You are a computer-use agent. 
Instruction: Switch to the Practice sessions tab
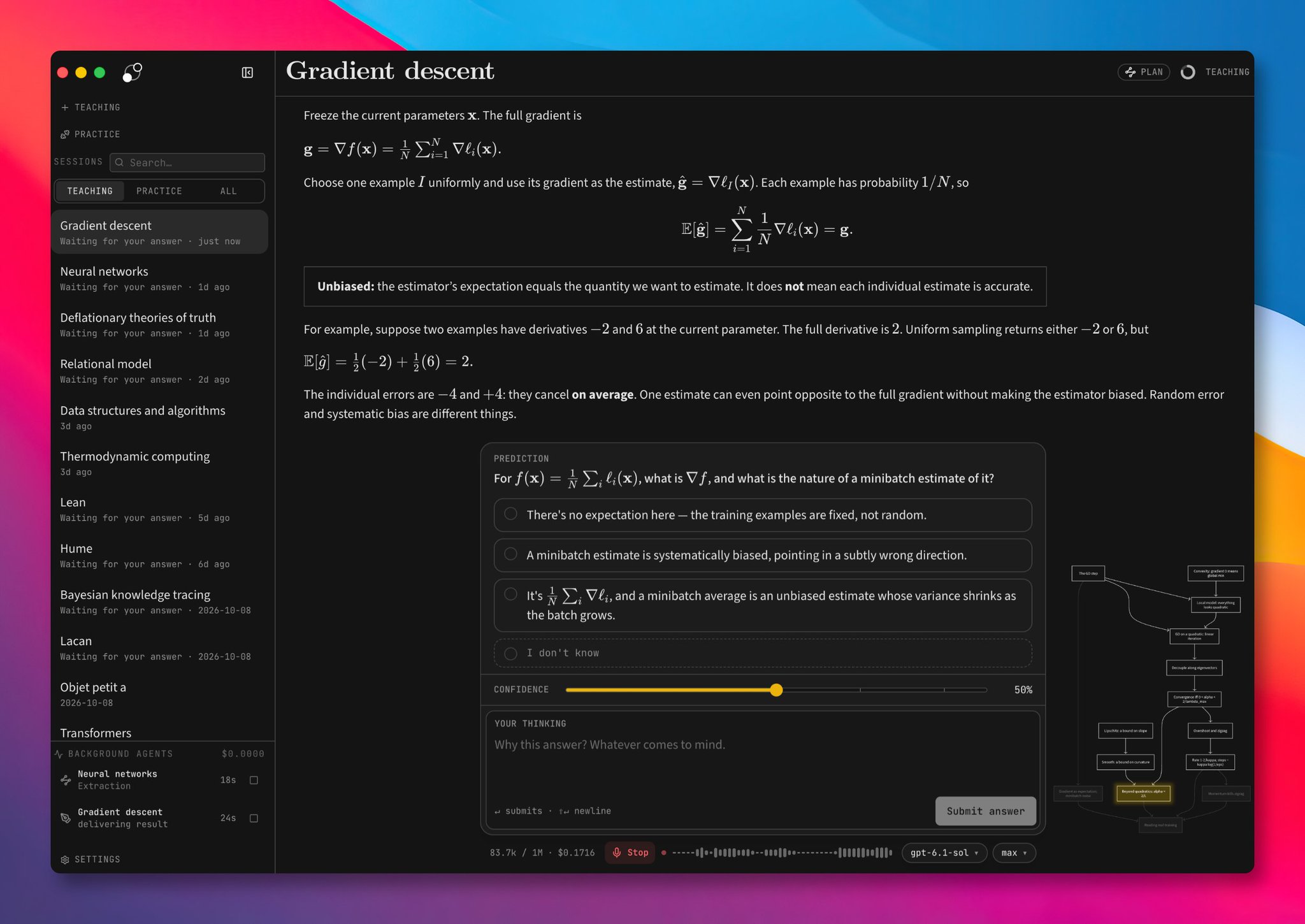click(x=159, y=191)
